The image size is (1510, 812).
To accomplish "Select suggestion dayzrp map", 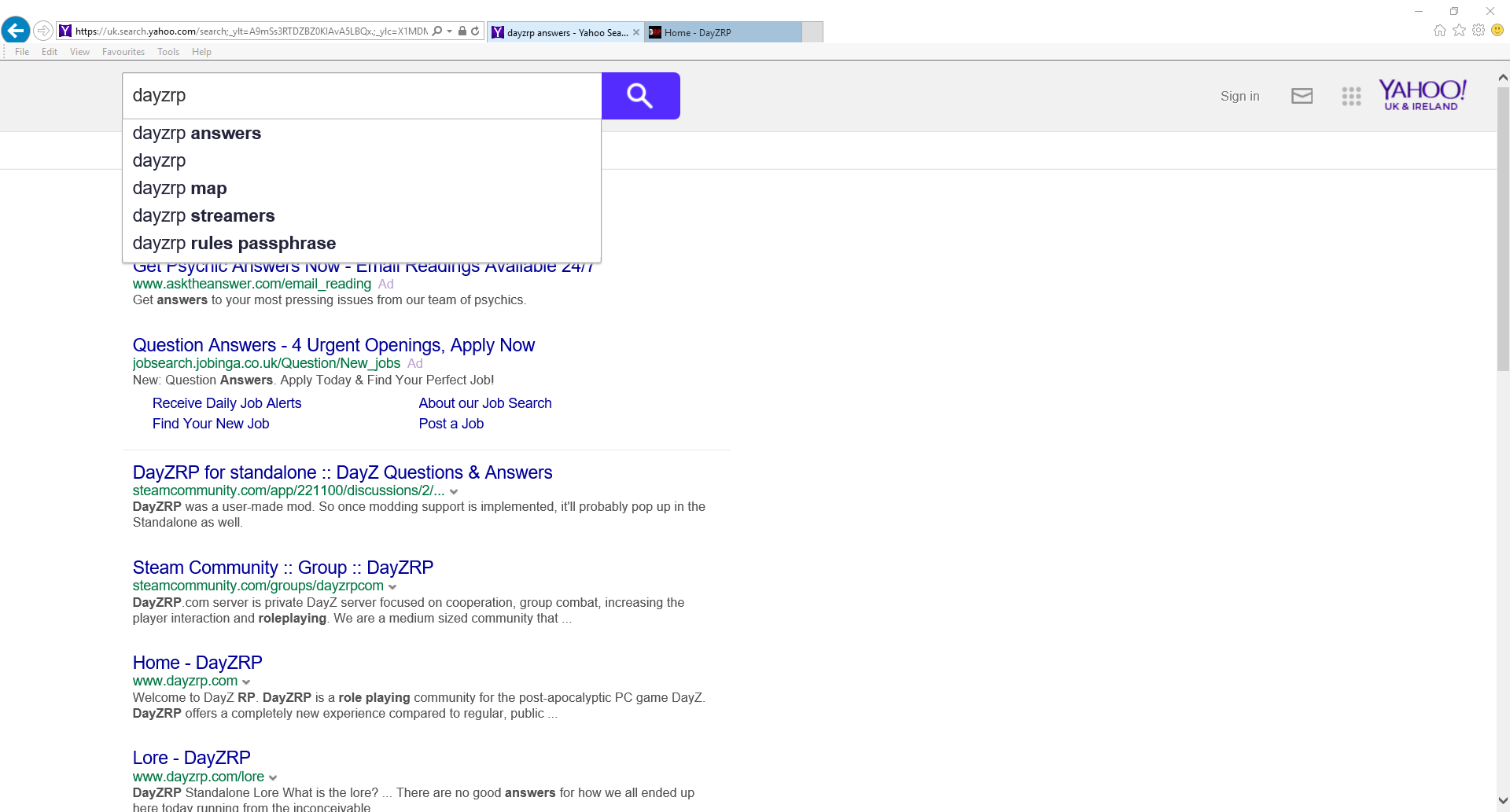I will click(x=362, y=189).
